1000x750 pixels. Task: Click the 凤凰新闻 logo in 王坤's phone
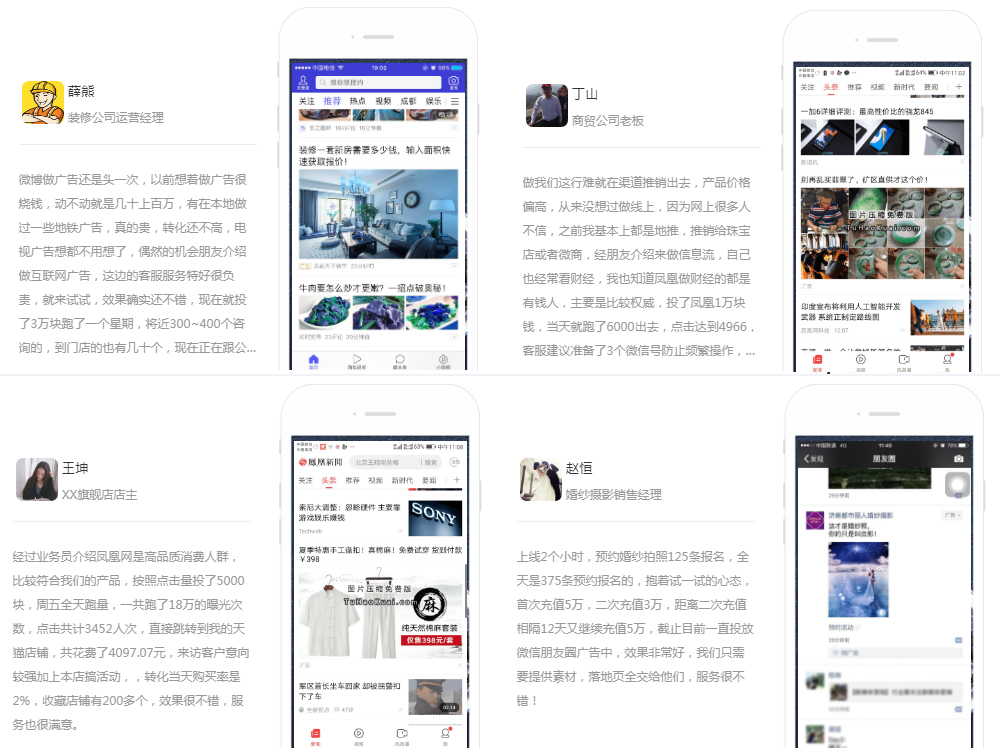[x=321, y=462]
